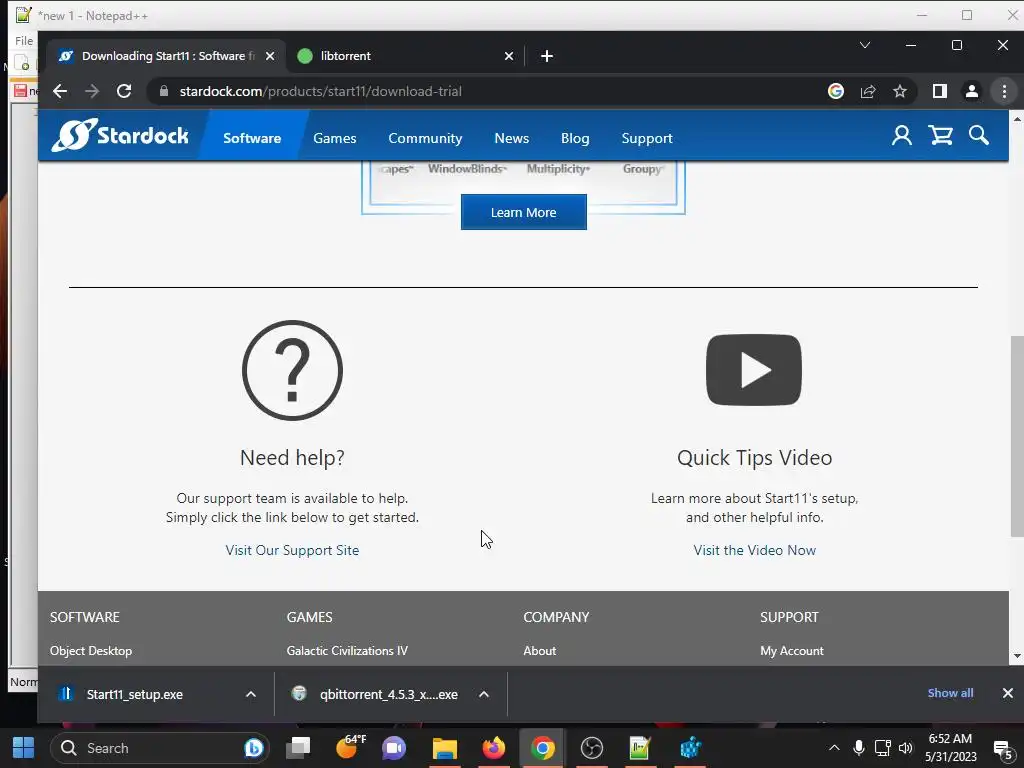1024x768 pixels.
Task: Close the downloads bar
Action: pos(1008,693)
